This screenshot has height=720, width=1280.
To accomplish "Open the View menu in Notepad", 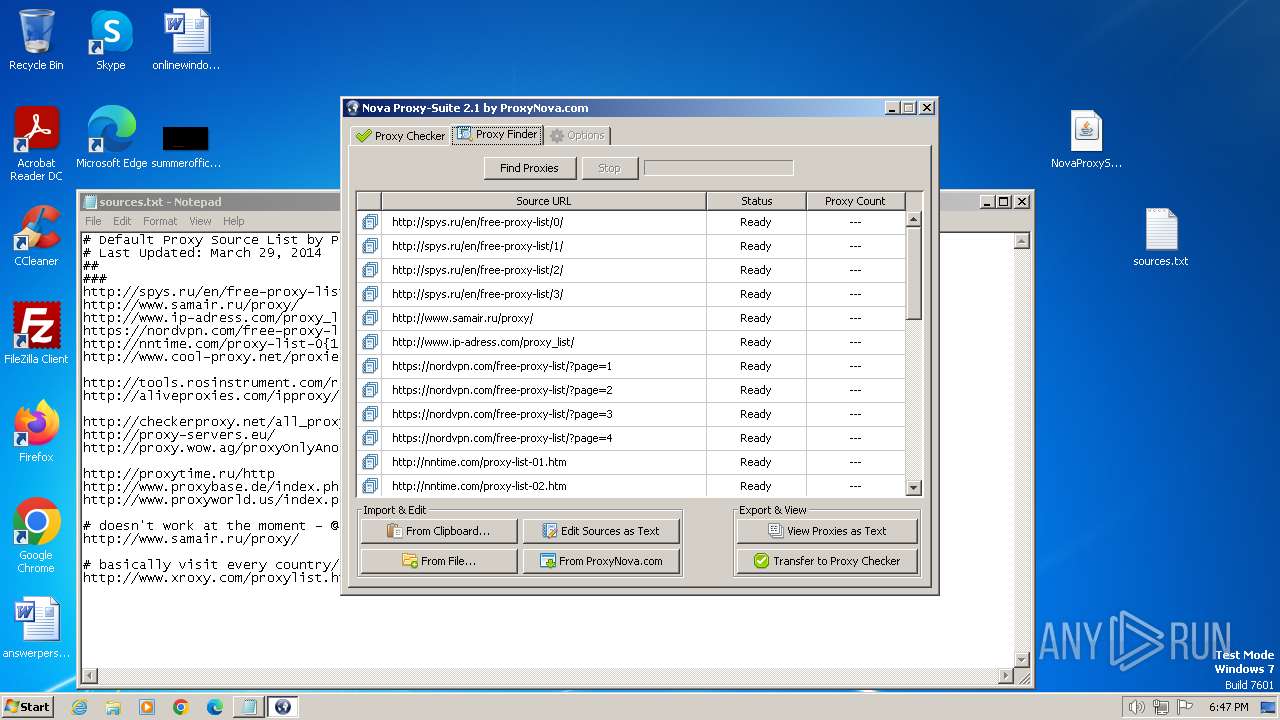I will coord(200,221).
